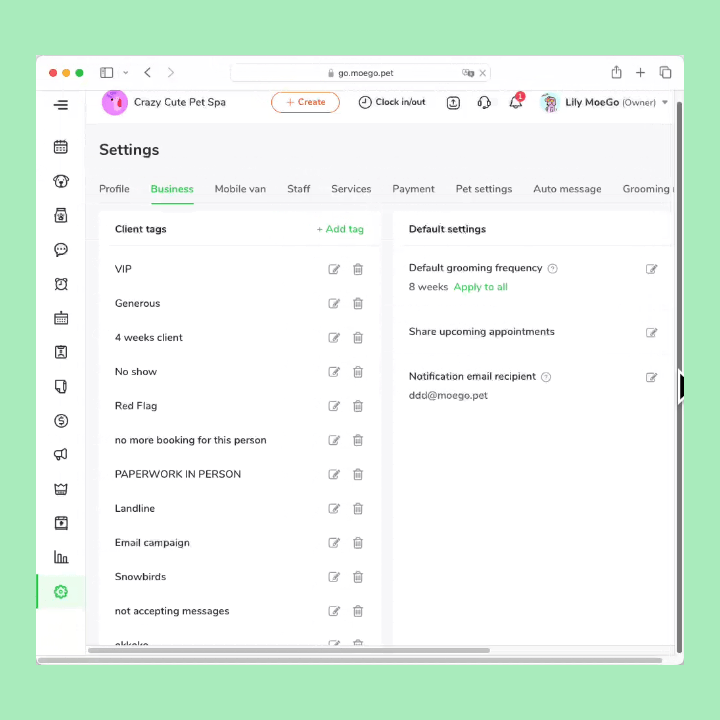The height and width of the screenshot is (720, 720).
Task: Click the Safari share icon
Action: (616, 72)
